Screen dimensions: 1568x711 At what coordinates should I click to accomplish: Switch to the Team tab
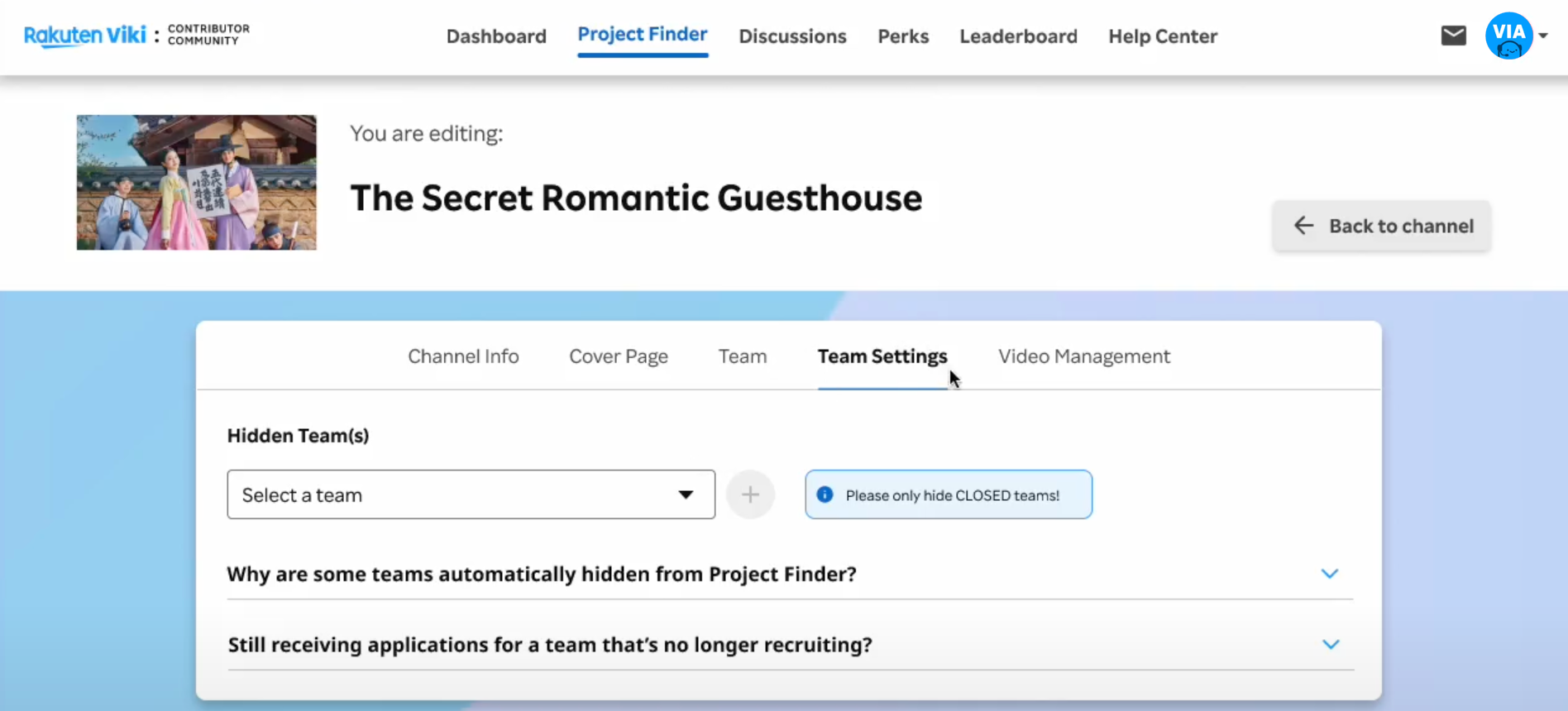click(x=743, y=356)
